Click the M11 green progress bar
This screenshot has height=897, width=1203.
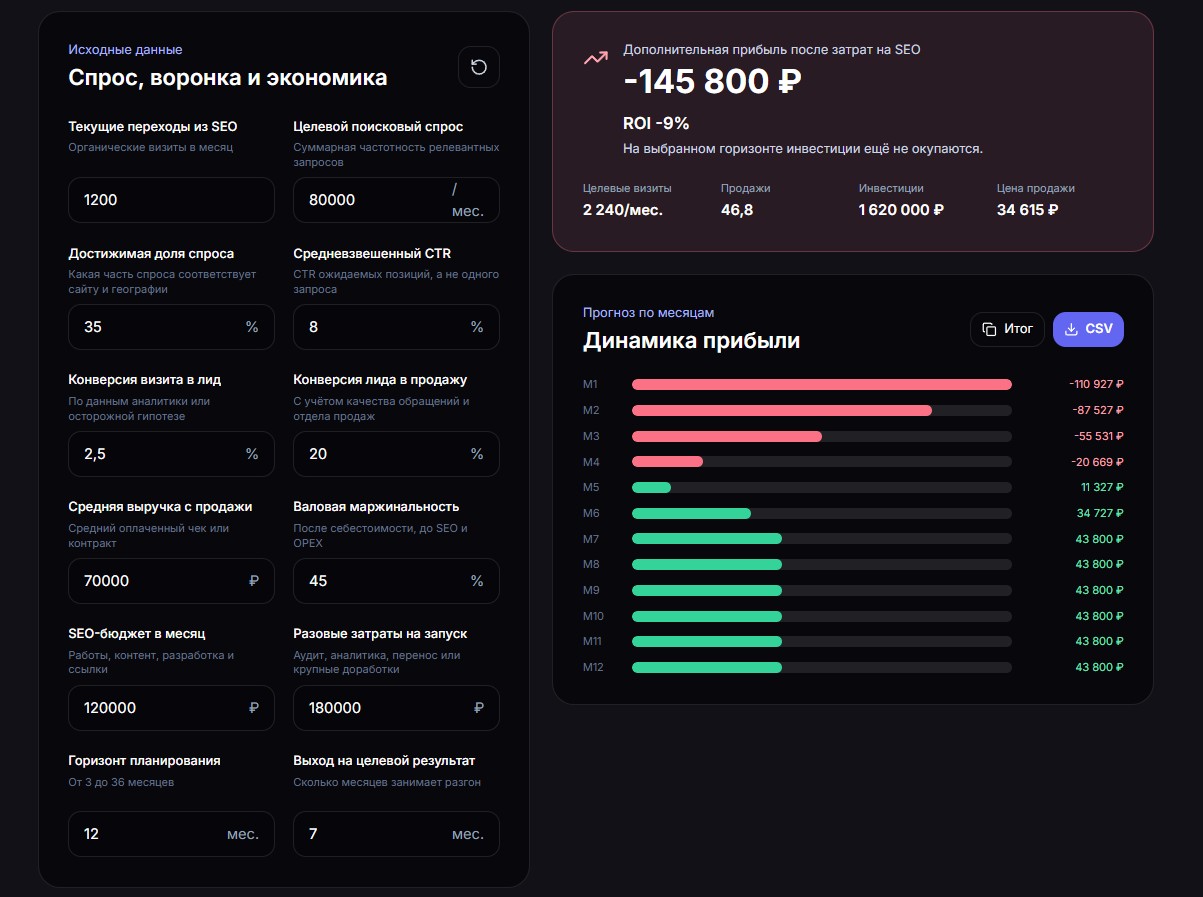707,641
